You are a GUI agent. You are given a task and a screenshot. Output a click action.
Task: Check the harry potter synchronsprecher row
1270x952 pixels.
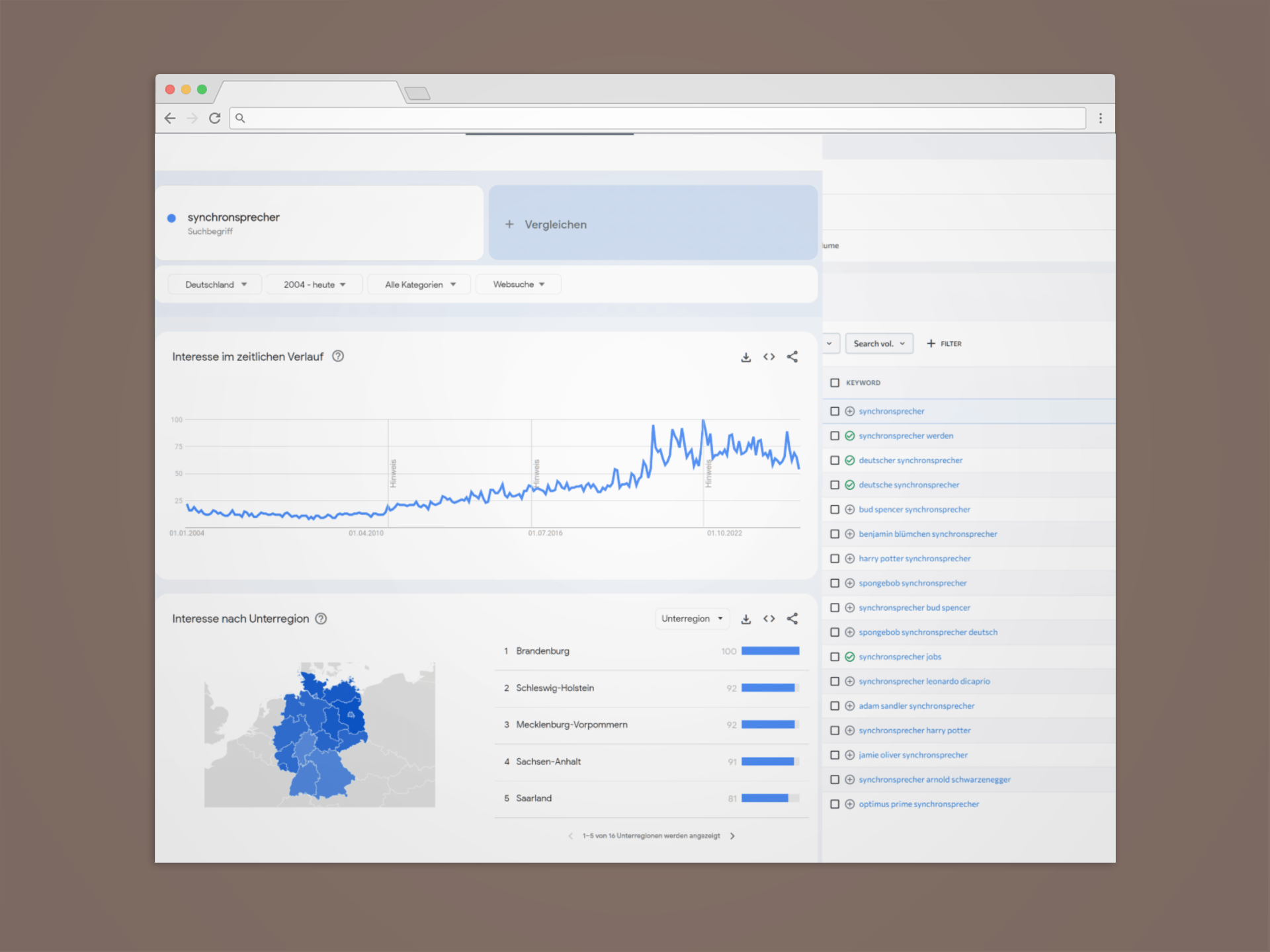click(x=835, y=559)
